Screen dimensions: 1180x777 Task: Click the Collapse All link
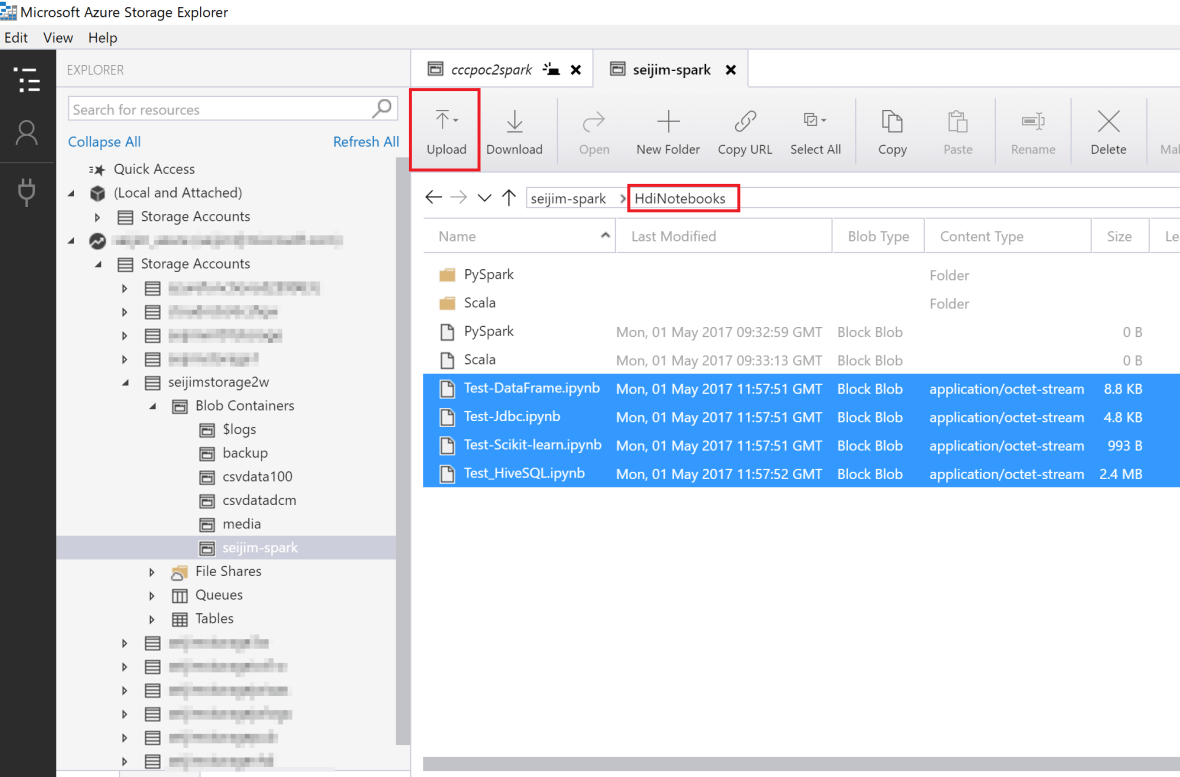104,142
